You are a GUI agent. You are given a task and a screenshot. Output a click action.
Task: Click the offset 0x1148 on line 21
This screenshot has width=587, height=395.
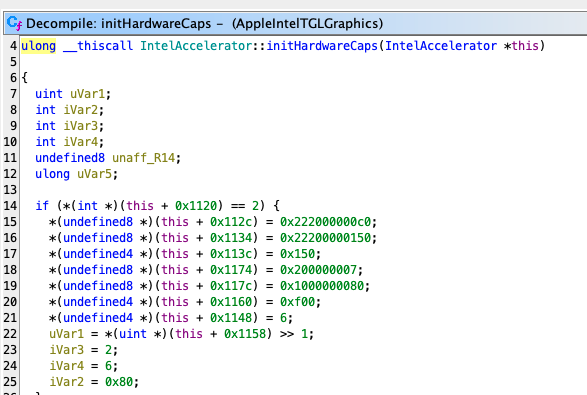pyautogui.click(x=231, y=318)
